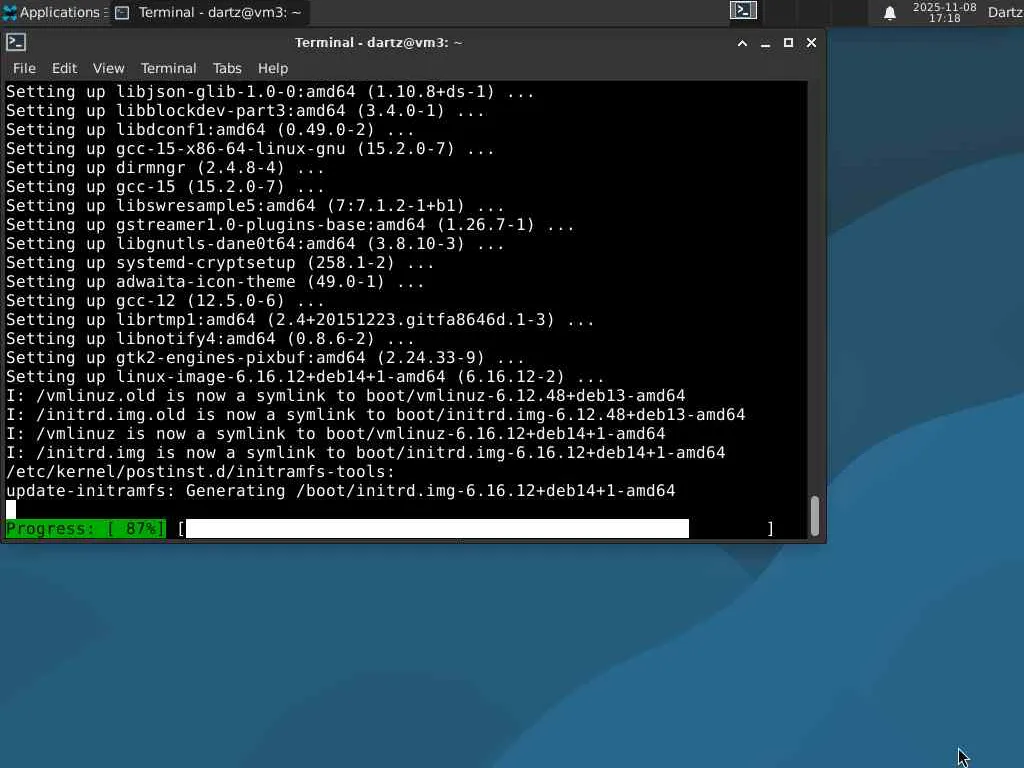This screenshot has width=1024, height=768.
Task: Click the 'Setting up gtk2-engines-pixbuf' line
Action: pos(265,358)
